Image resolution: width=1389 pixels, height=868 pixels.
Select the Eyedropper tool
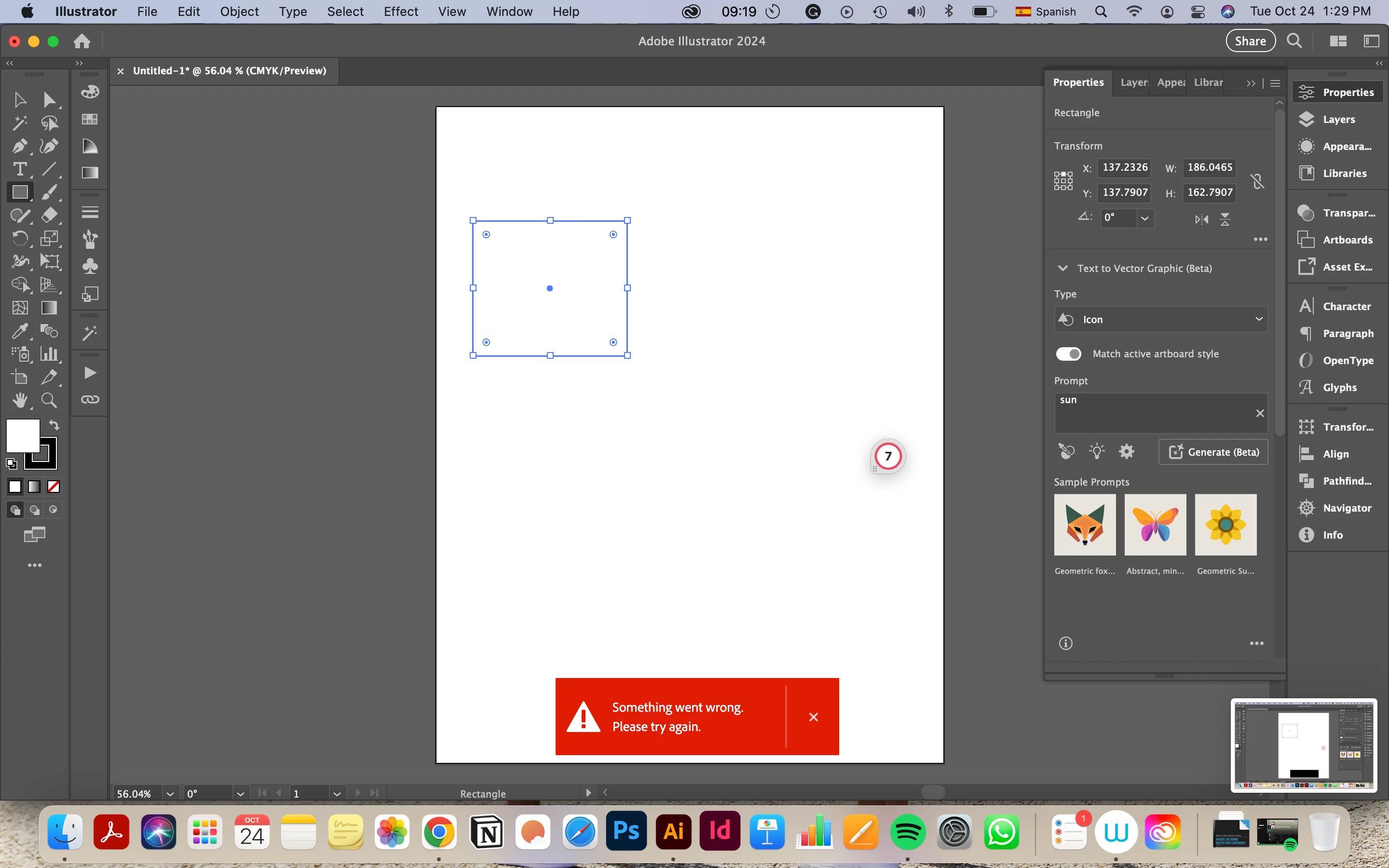pyautogui.click(x=19, y=331)
